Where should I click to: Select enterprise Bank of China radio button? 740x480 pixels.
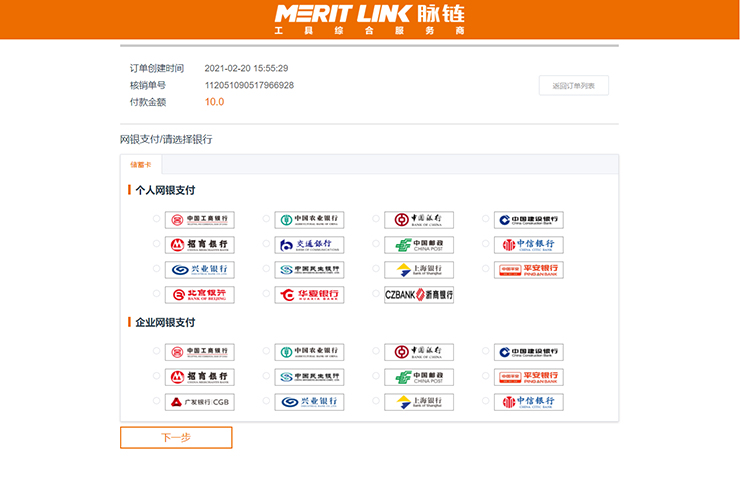point(376,351)
